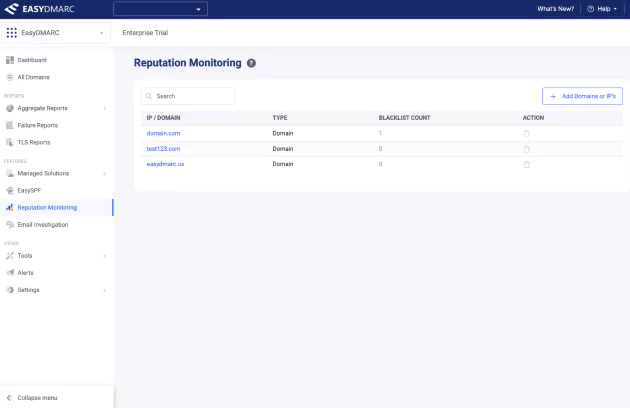This screenshot has width=630, height=408.
Task: Delete domain.com with trash icon
Action: coord(526,133)
